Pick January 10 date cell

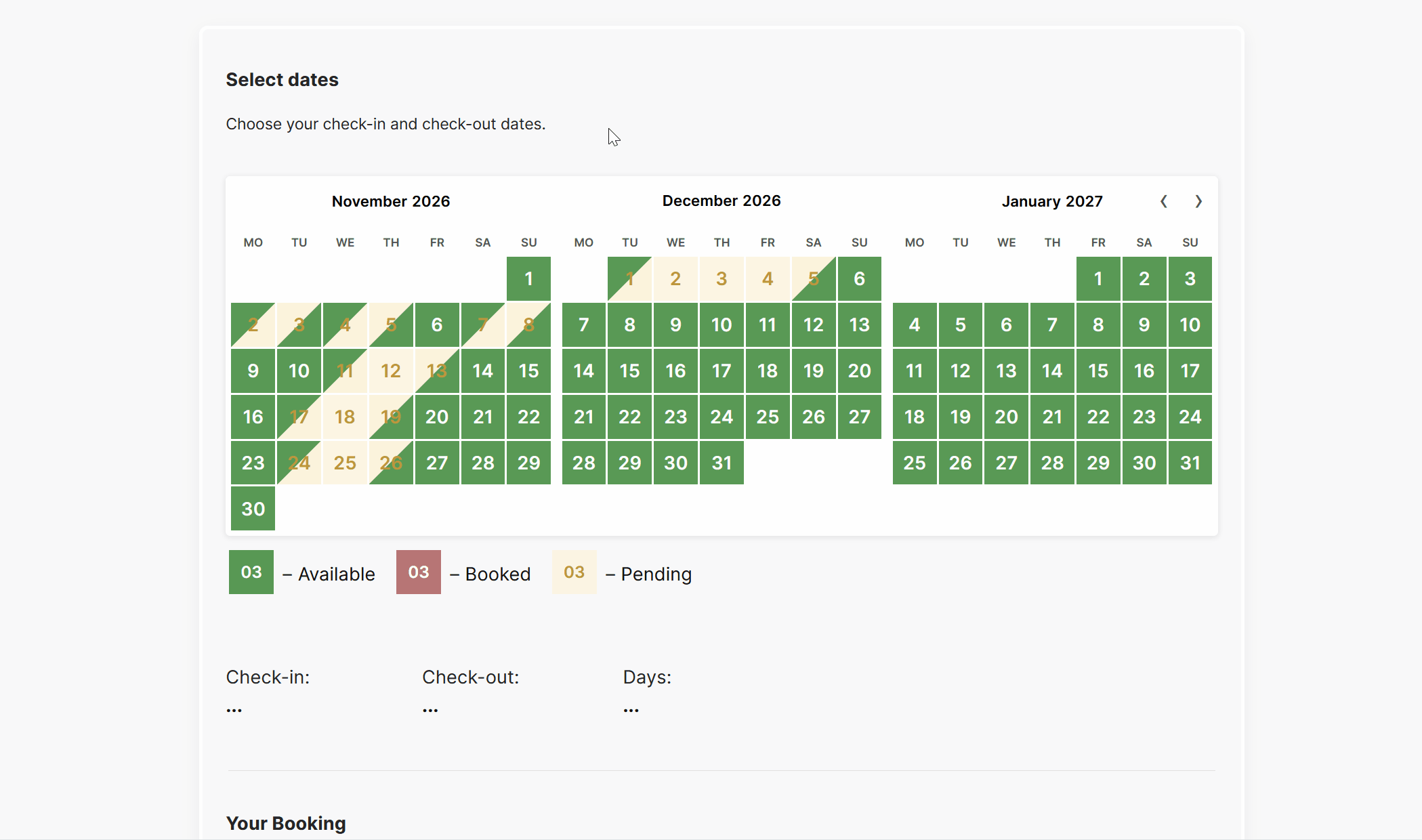[1190, 324]
